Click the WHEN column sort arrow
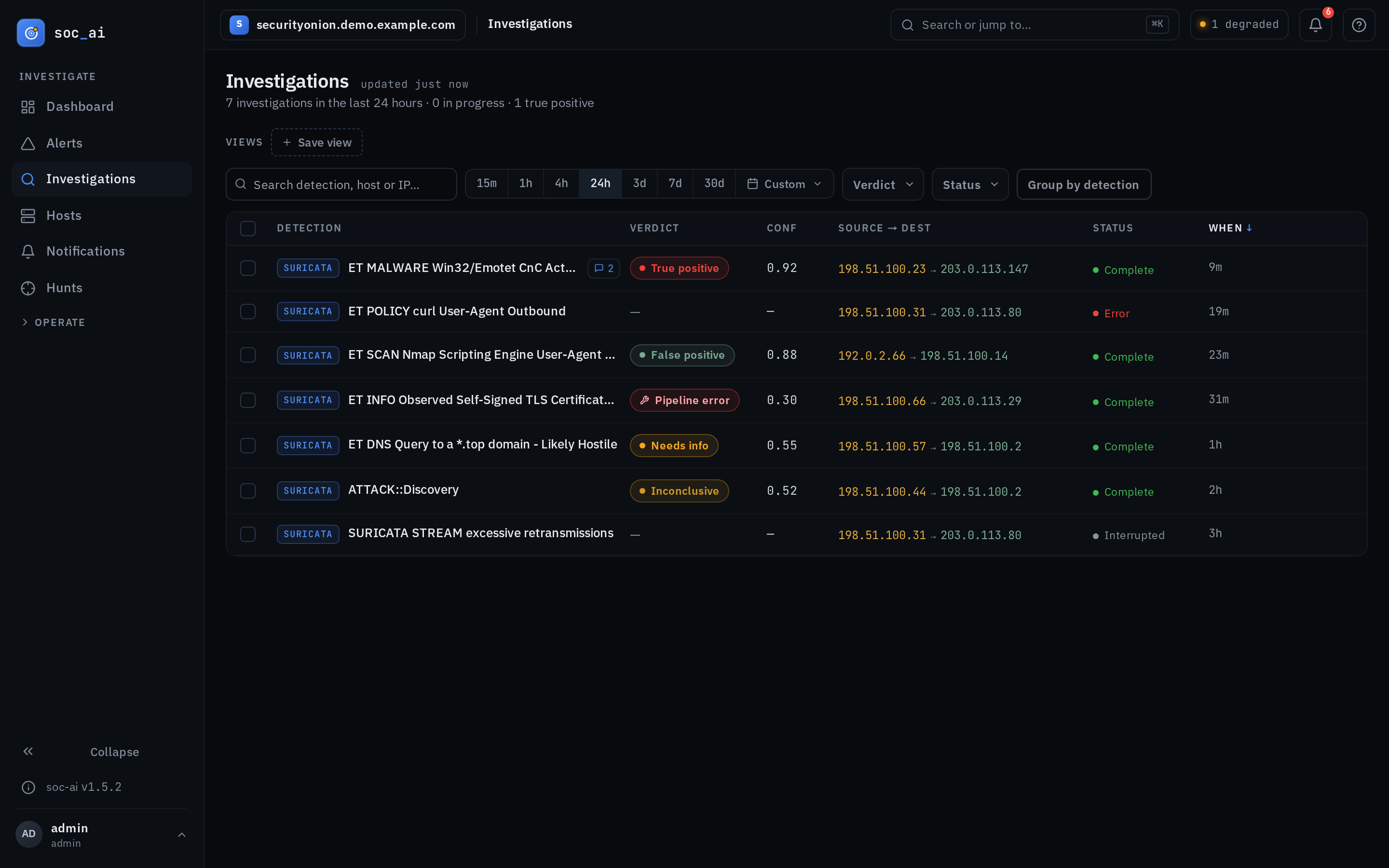 [x=1249, y=228]
